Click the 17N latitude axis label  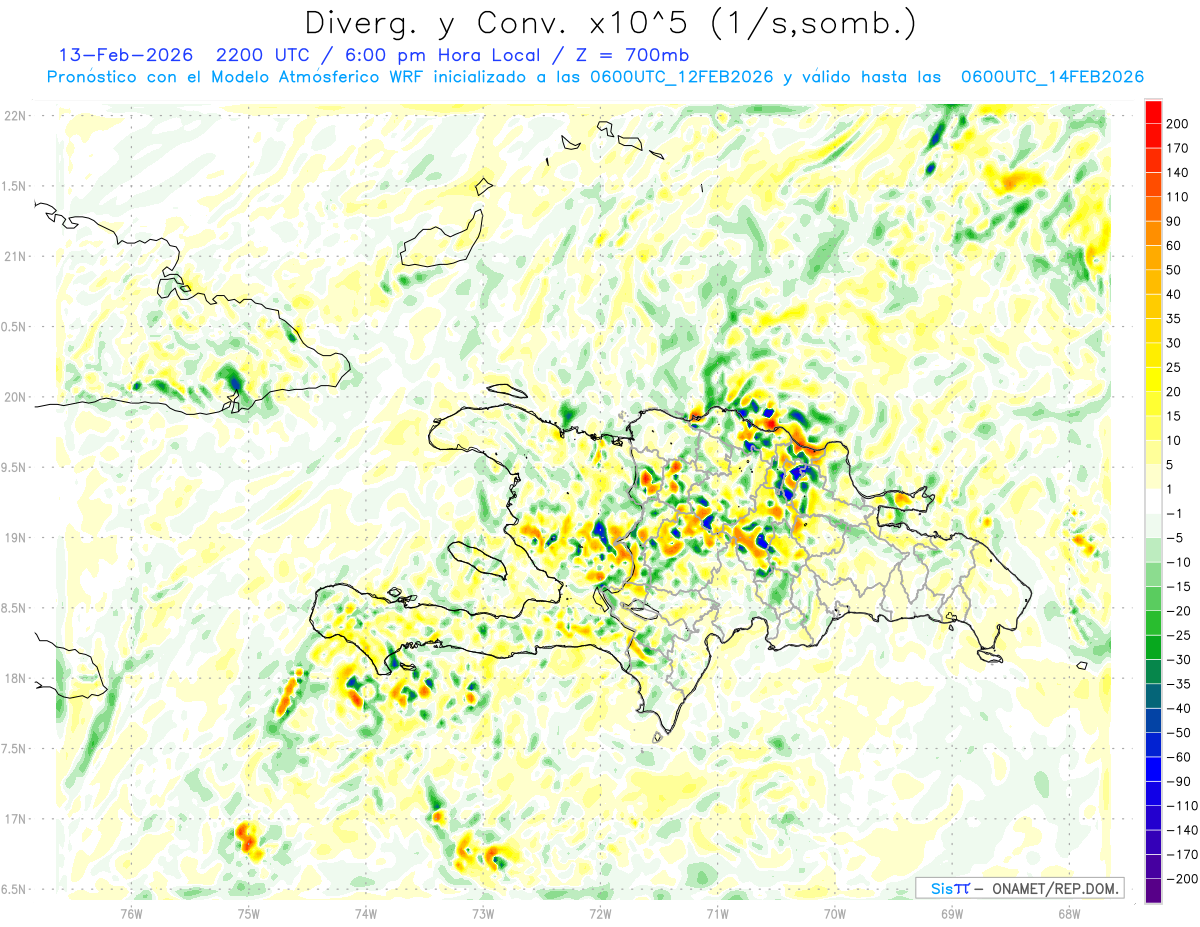15,819
